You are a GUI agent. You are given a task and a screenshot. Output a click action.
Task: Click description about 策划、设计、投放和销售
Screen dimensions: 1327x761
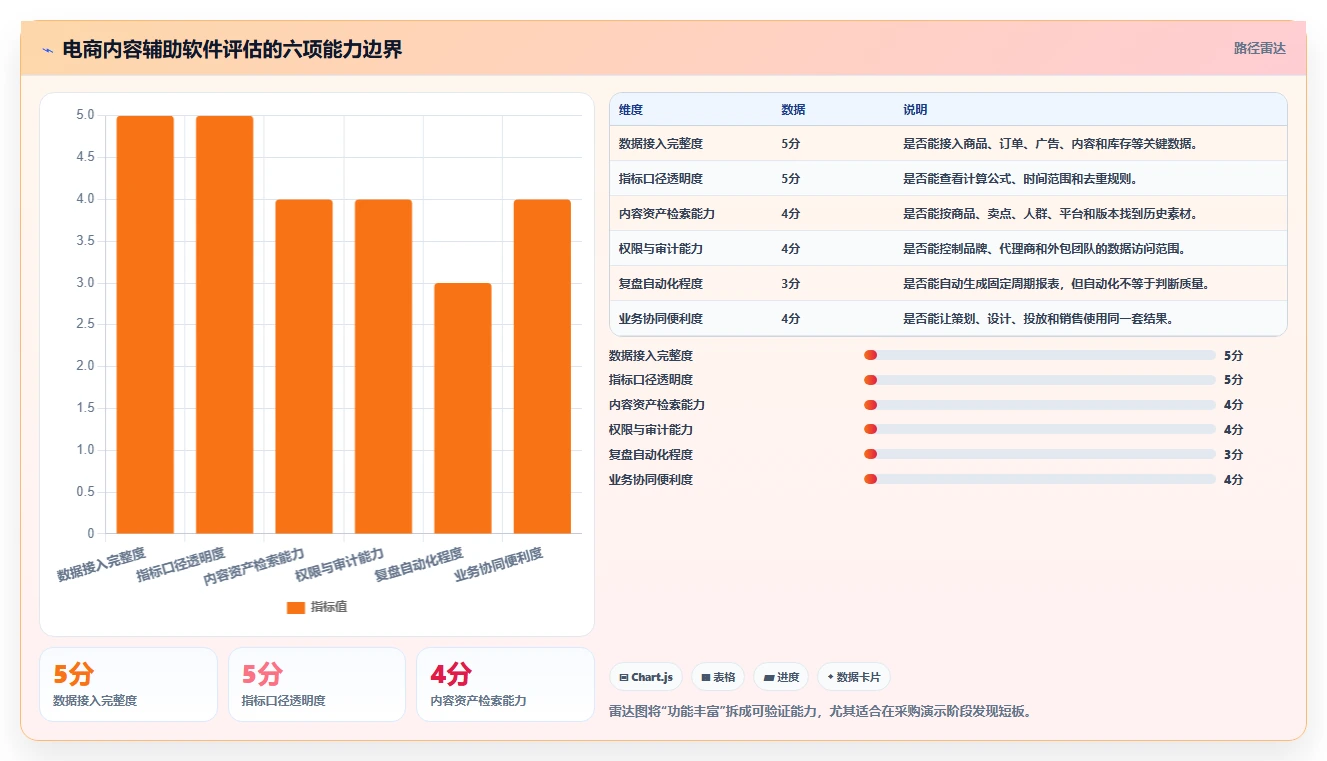point(1038,318)
